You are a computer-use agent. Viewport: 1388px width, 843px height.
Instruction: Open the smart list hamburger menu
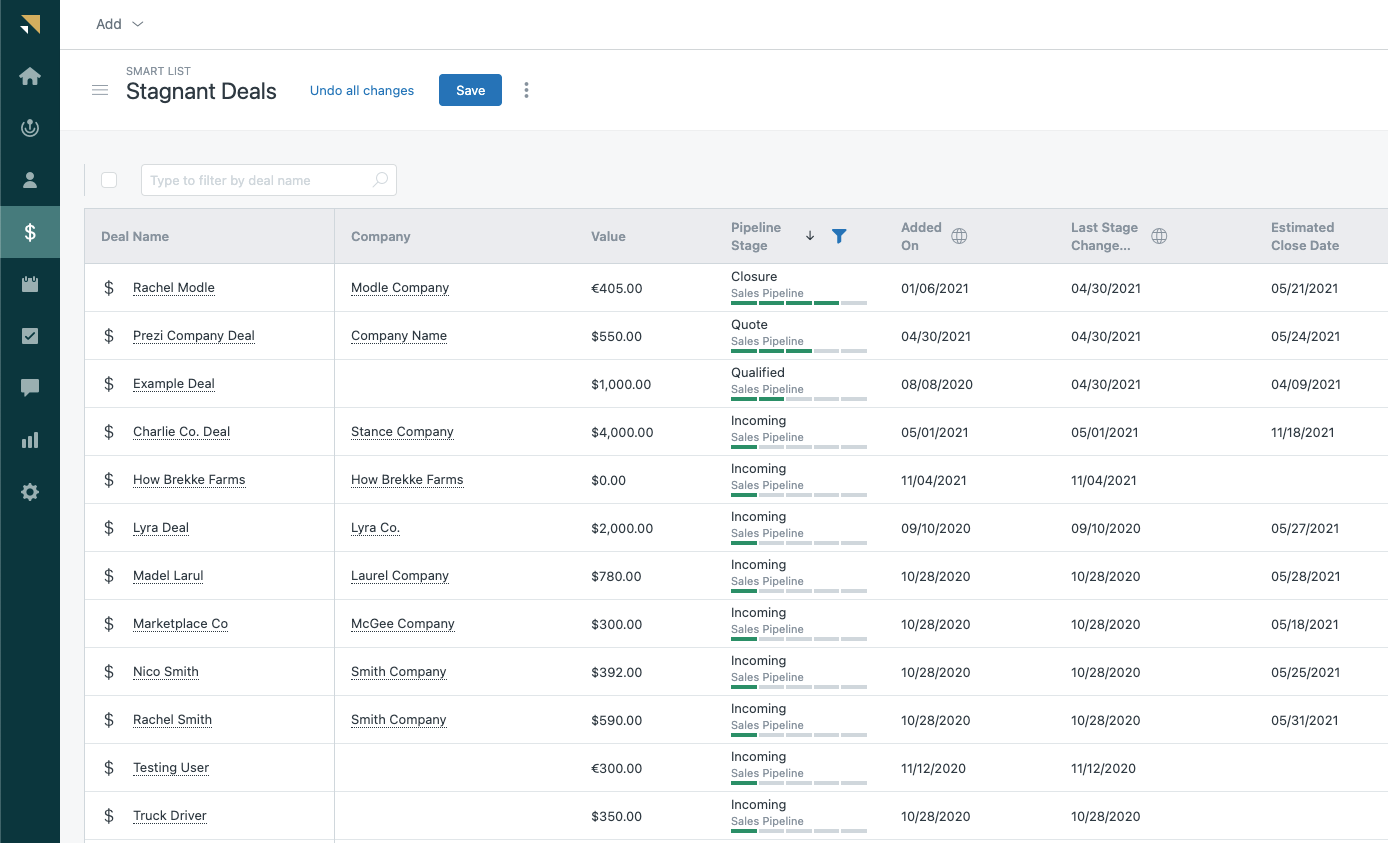pyautogui.click(x=100, y=90)
